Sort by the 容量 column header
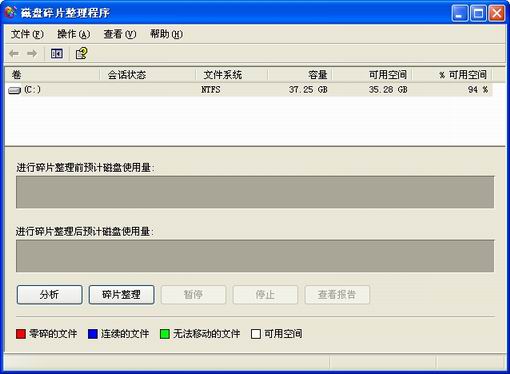The image size is (510, 374). click(299, 75)
